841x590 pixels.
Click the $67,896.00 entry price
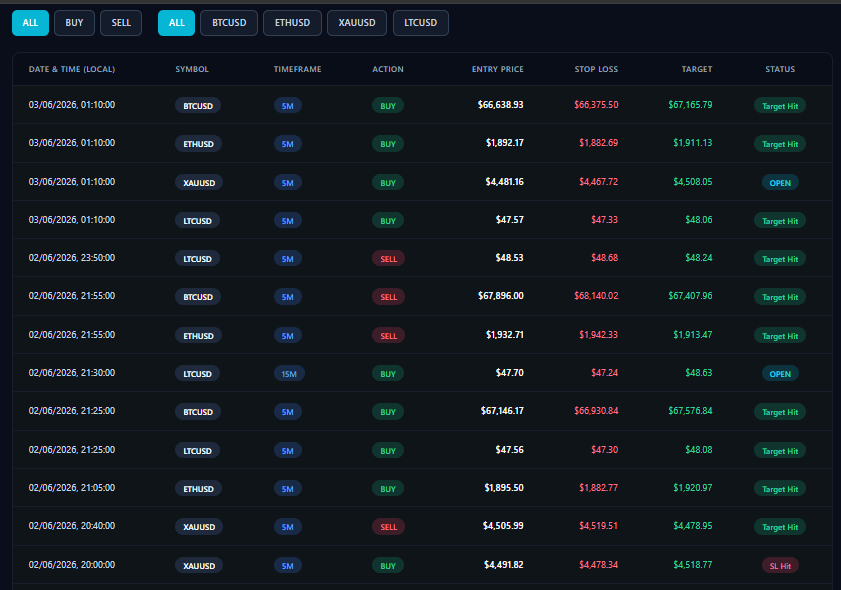pyautogui.click(x=500, y=296)
